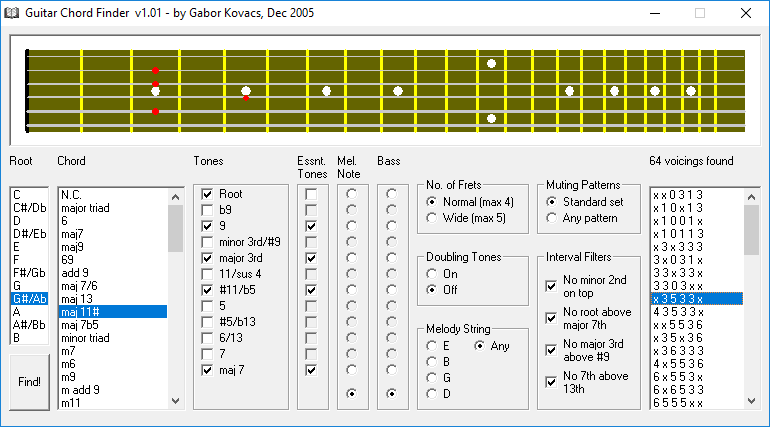
Task: Click the book icon in title bar
Action: 11,13
